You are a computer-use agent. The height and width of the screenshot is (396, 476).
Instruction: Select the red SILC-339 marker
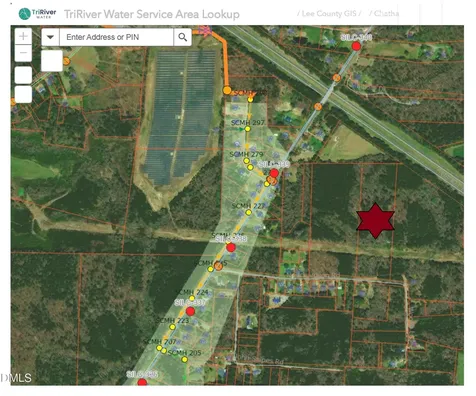274,173
